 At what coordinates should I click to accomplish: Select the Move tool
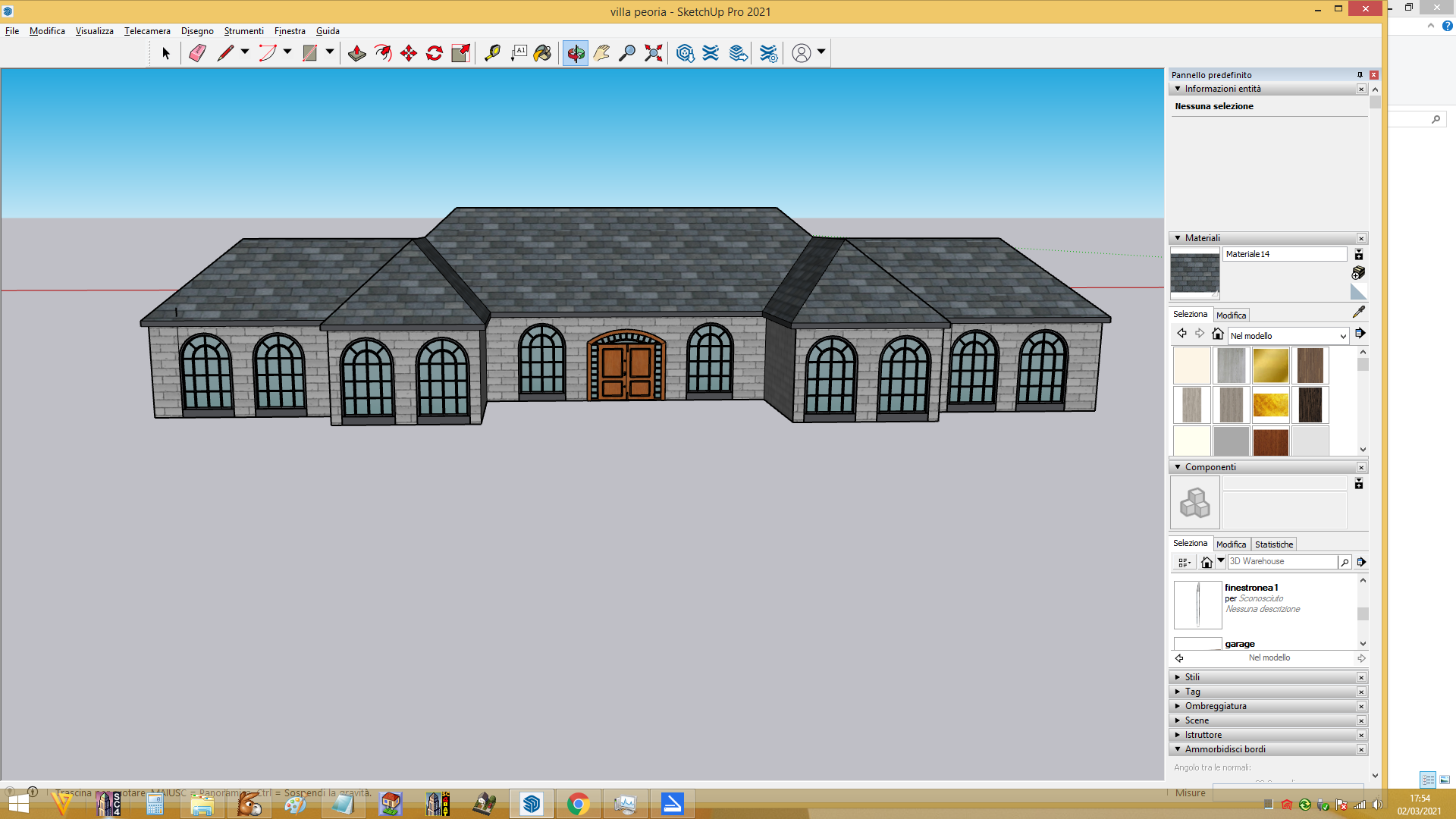click(x=409, y=53)
